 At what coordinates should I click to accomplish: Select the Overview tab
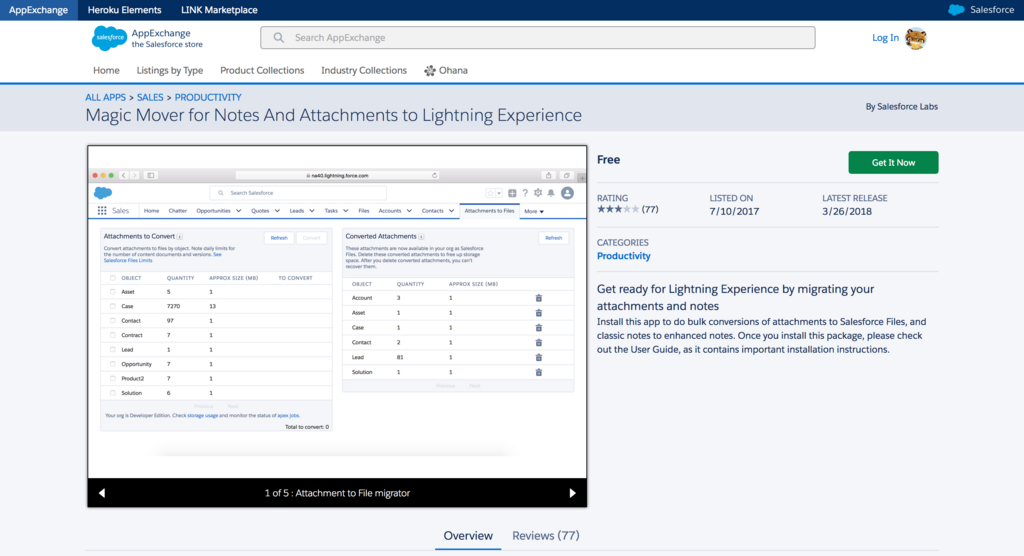pos(468,536)
